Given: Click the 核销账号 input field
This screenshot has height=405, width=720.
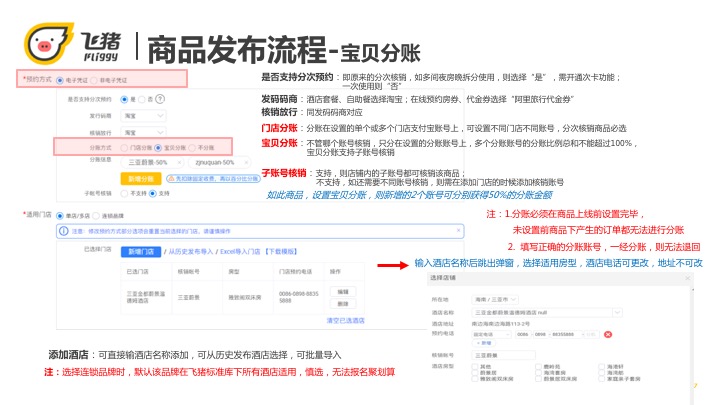Looking at the screenshot, I should 503,355.
